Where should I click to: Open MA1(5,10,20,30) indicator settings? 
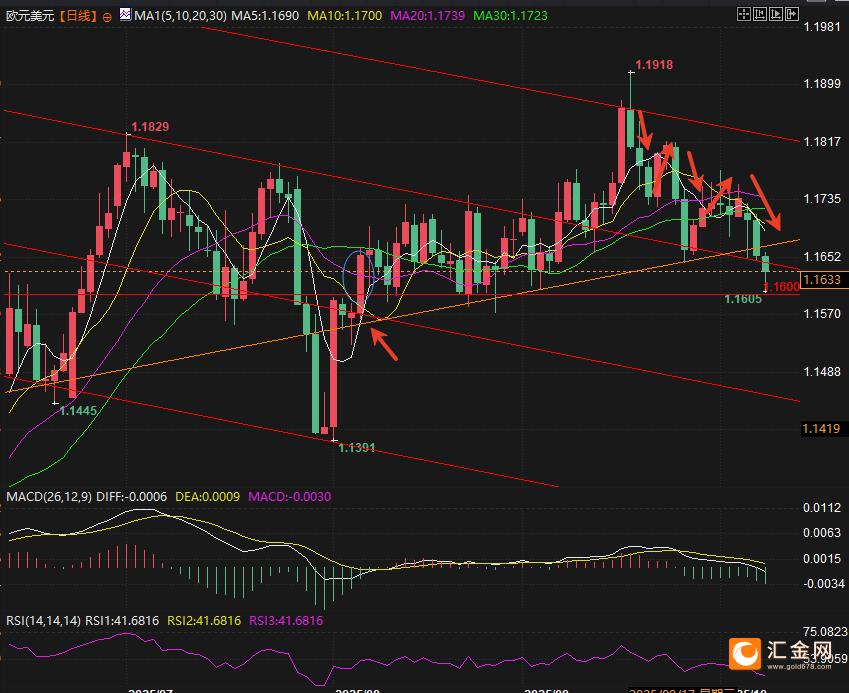pyautogui.click(x=180, y=16)
